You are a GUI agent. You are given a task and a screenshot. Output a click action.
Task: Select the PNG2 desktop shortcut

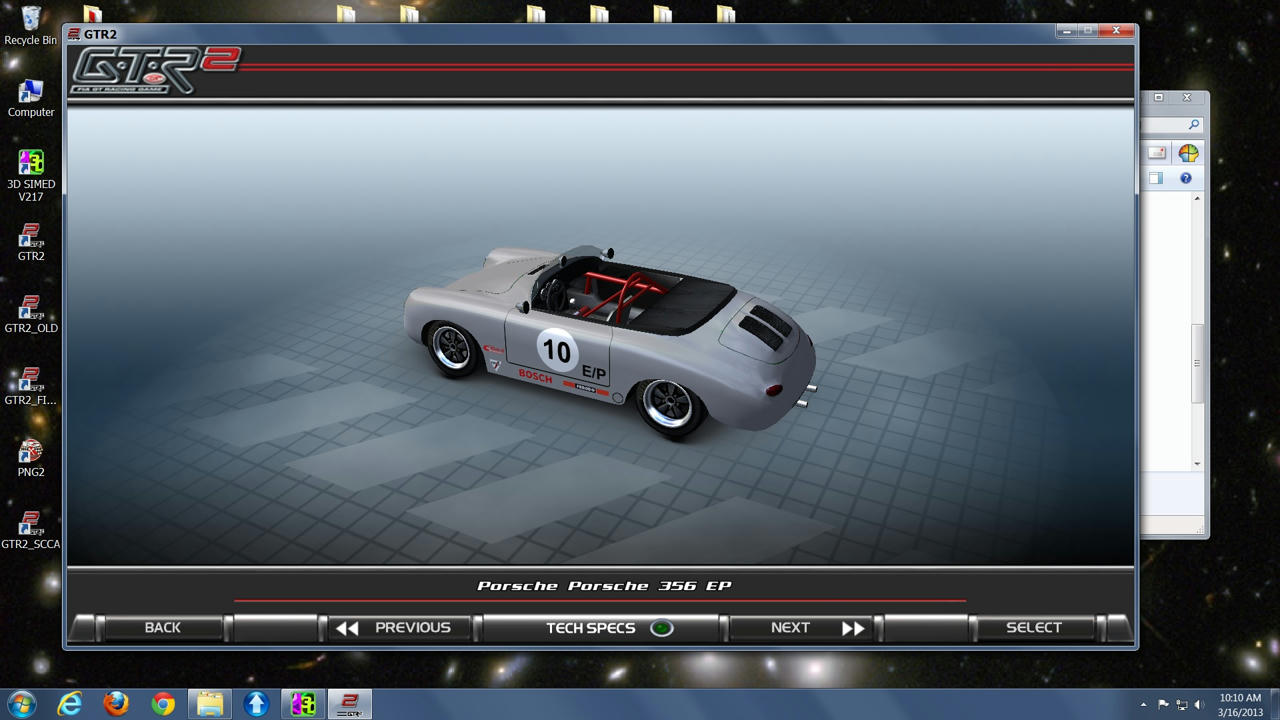tap(31, 458)
